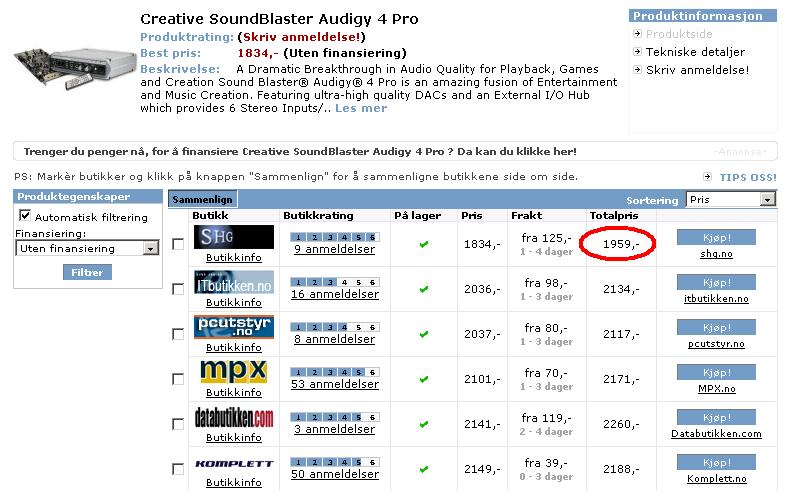Check the compare box for Komplett
Image resolution: width=803 pixels, height=491 pixels.
[x=178, y=469]
